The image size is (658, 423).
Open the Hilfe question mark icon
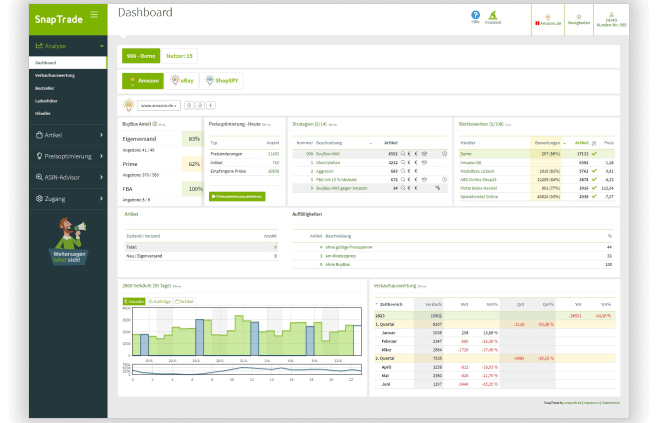(x=475, y=15)
